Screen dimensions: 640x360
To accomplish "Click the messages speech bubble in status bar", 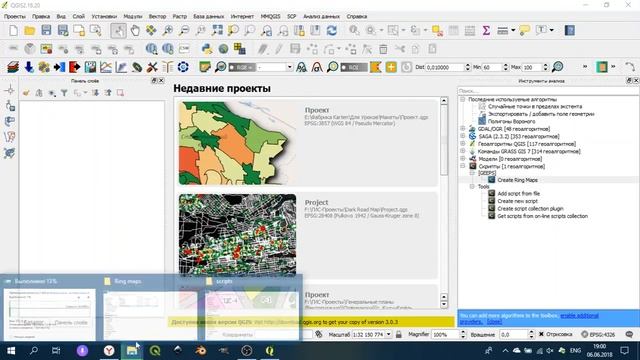I will 629,334.
